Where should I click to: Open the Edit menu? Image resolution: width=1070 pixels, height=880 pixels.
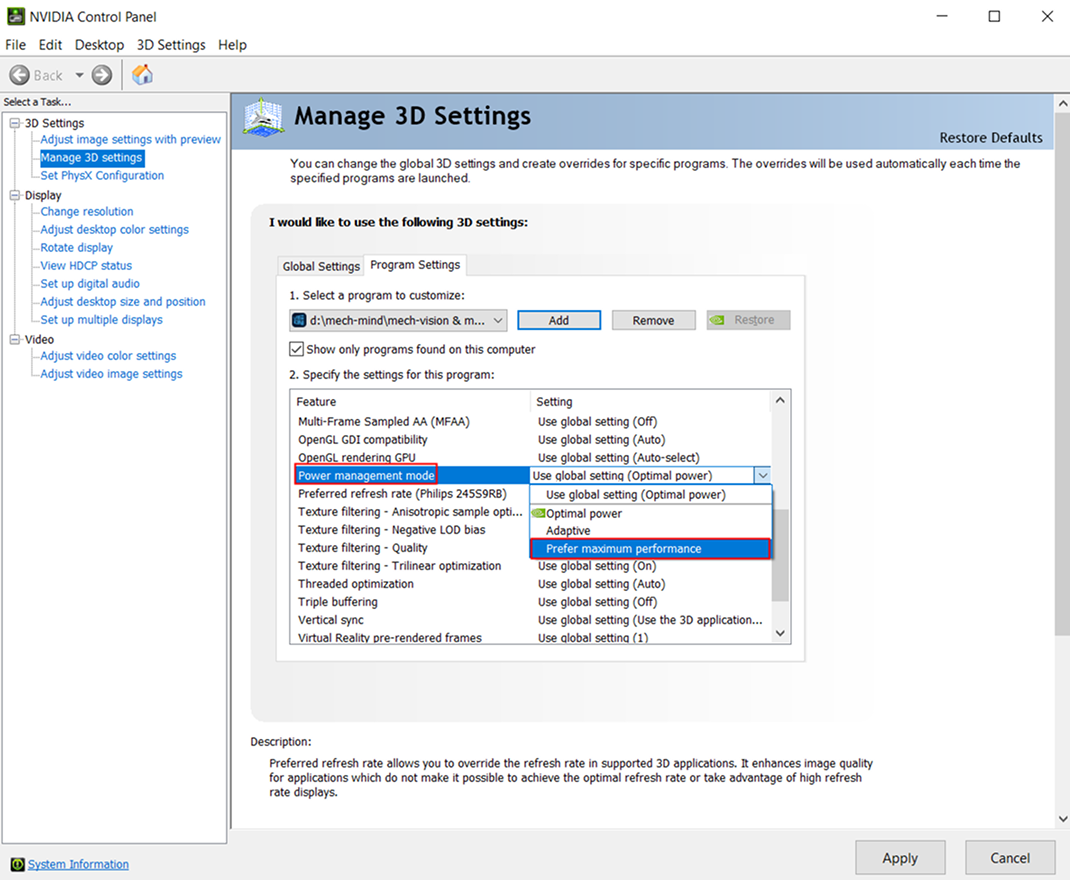pos(50,45)
